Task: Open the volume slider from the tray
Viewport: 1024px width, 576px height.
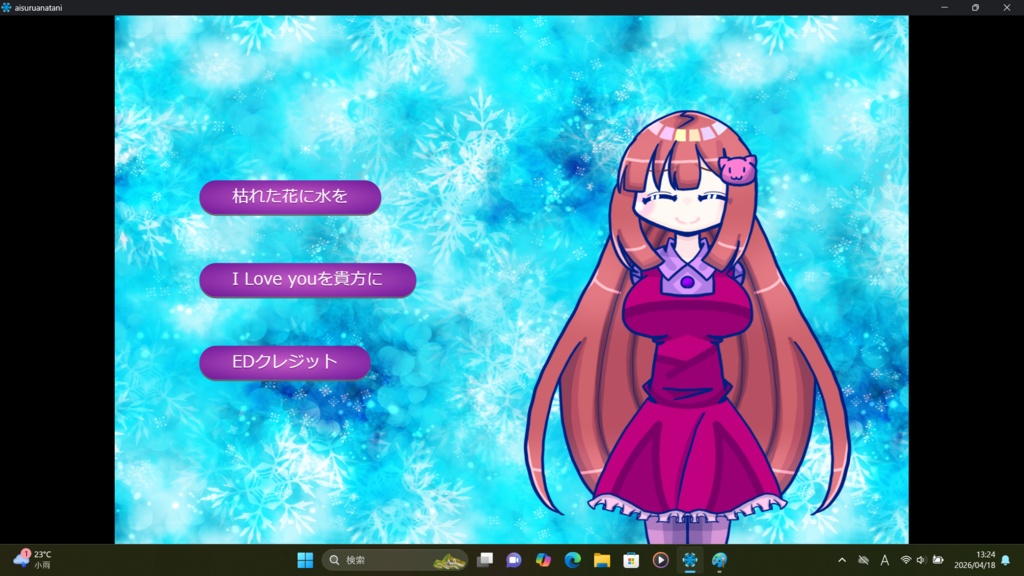Action: point(920,561)
